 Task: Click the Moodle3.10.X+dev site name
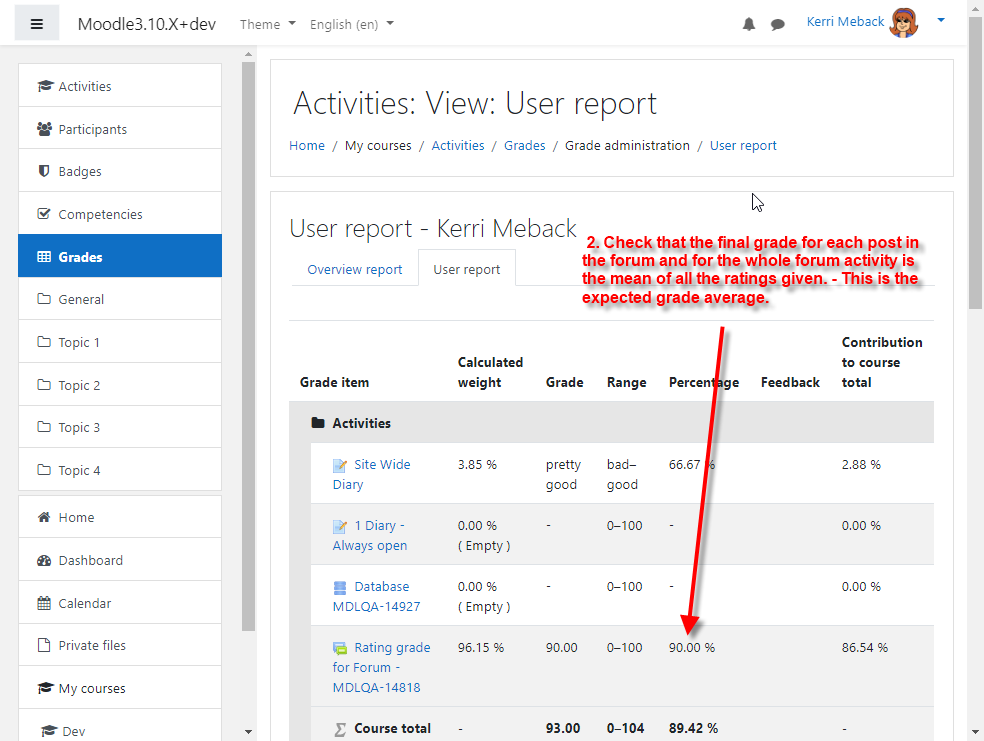tap(147, 24)
